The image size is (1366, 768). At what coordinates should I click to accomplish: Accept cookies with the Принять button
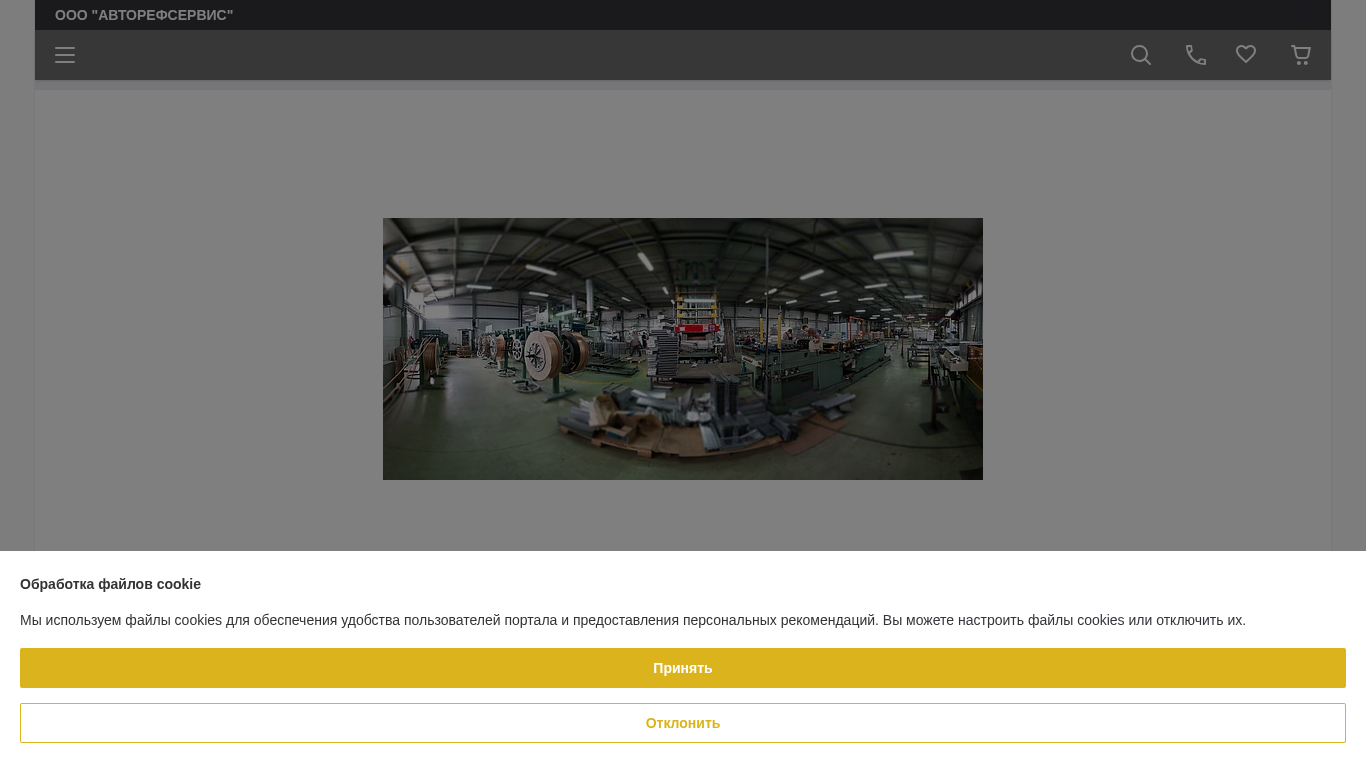click(x=682, y=668)
